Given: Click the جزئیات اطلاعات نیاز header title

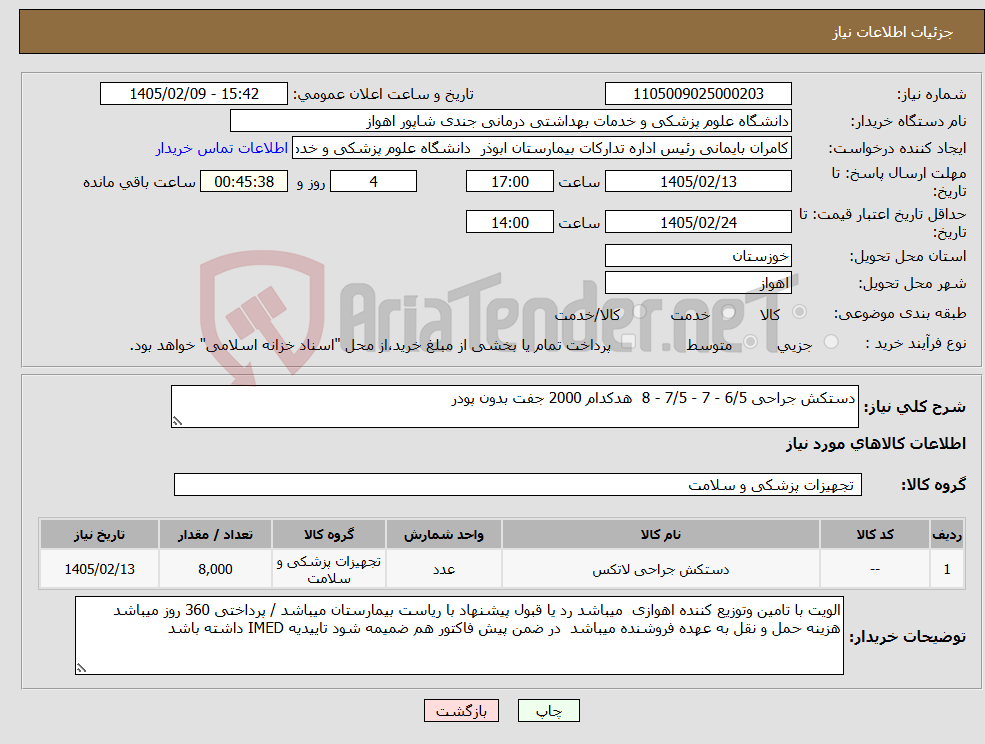Looking at the screenshot, I should 893,32.
